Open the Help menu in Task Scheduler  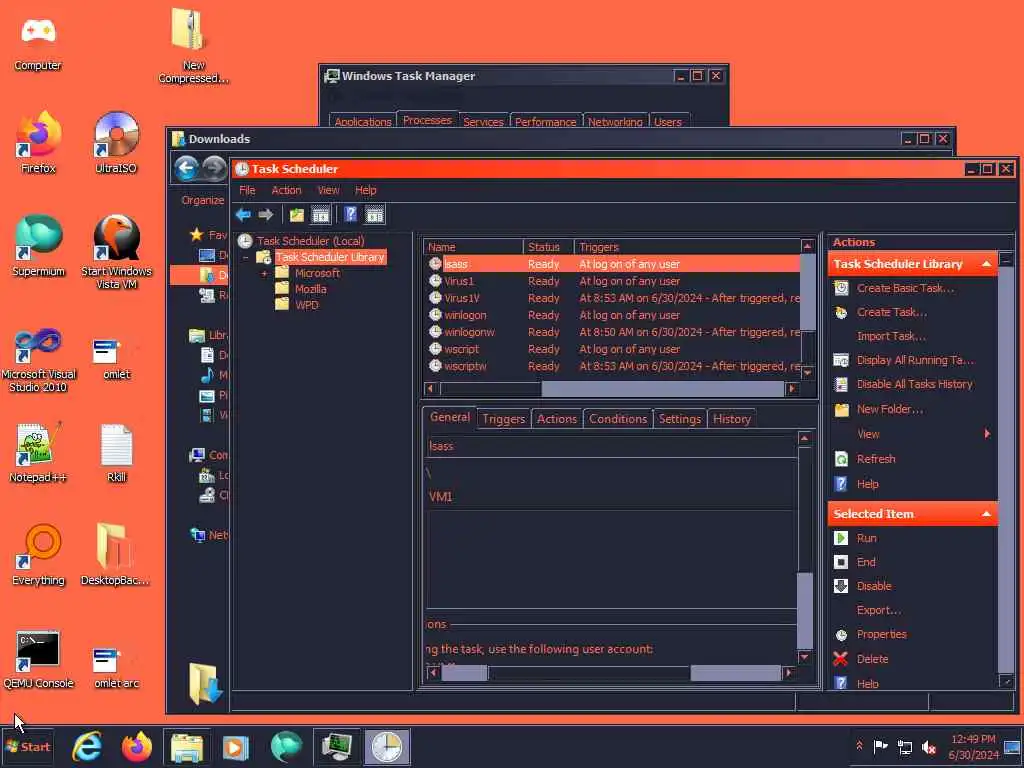[366, 190]
